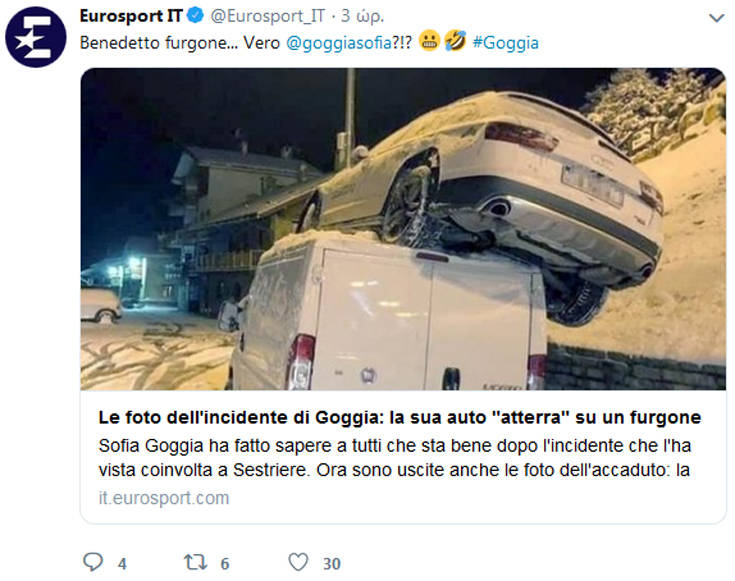Viewport: 735px width, 581px height.
Task: Open the @Eurosport_IT handle link
Action: [268, 16]
